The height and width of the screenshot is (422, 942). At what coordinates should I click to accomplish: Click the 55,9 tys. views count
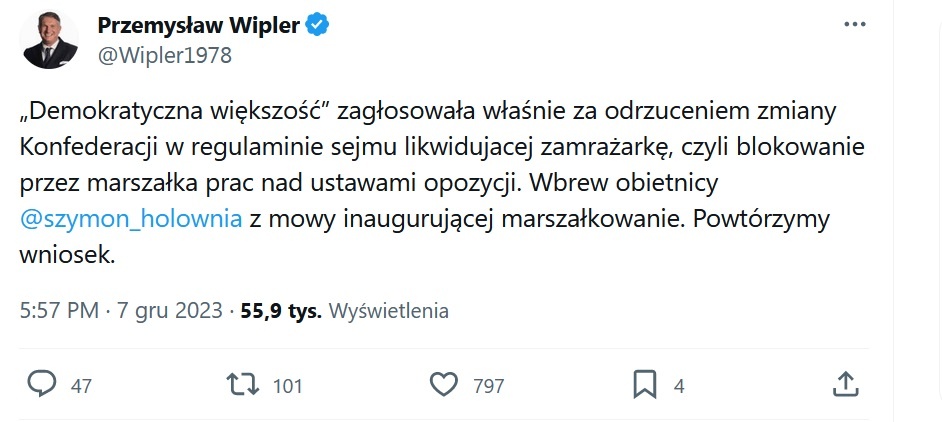pyautogui.click(x=281, y=311)
